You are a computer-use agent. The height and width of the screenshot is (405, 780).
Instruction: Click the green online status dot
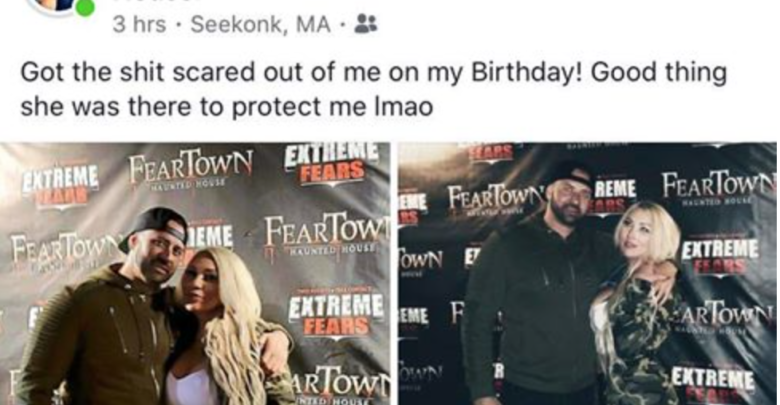(x=86, y=7)
